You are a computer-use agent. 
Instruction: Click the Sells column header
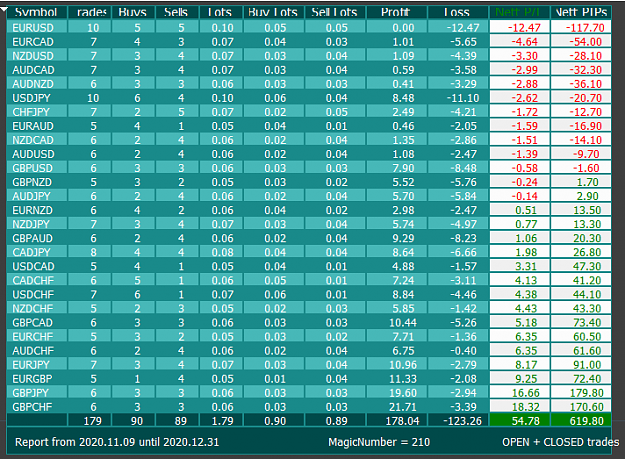click(177, 12)
